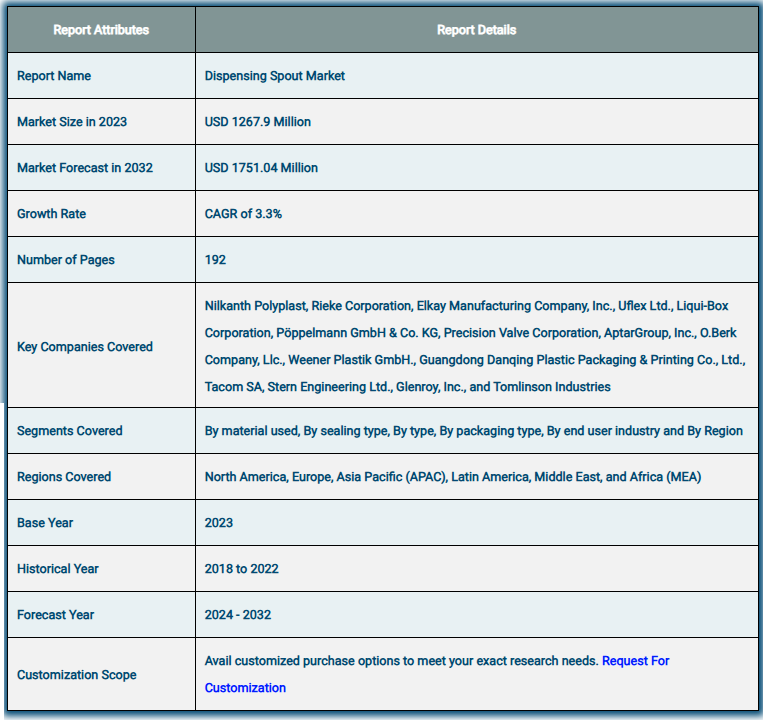
Task: Click the Customization Scope label
Action: point(76,675)
